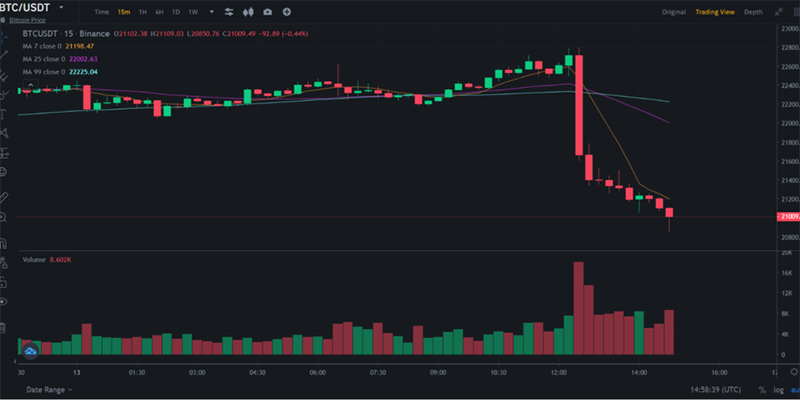
Task: Select the ruler measure tool in sidebar
Action: click(x=5, y=197)
